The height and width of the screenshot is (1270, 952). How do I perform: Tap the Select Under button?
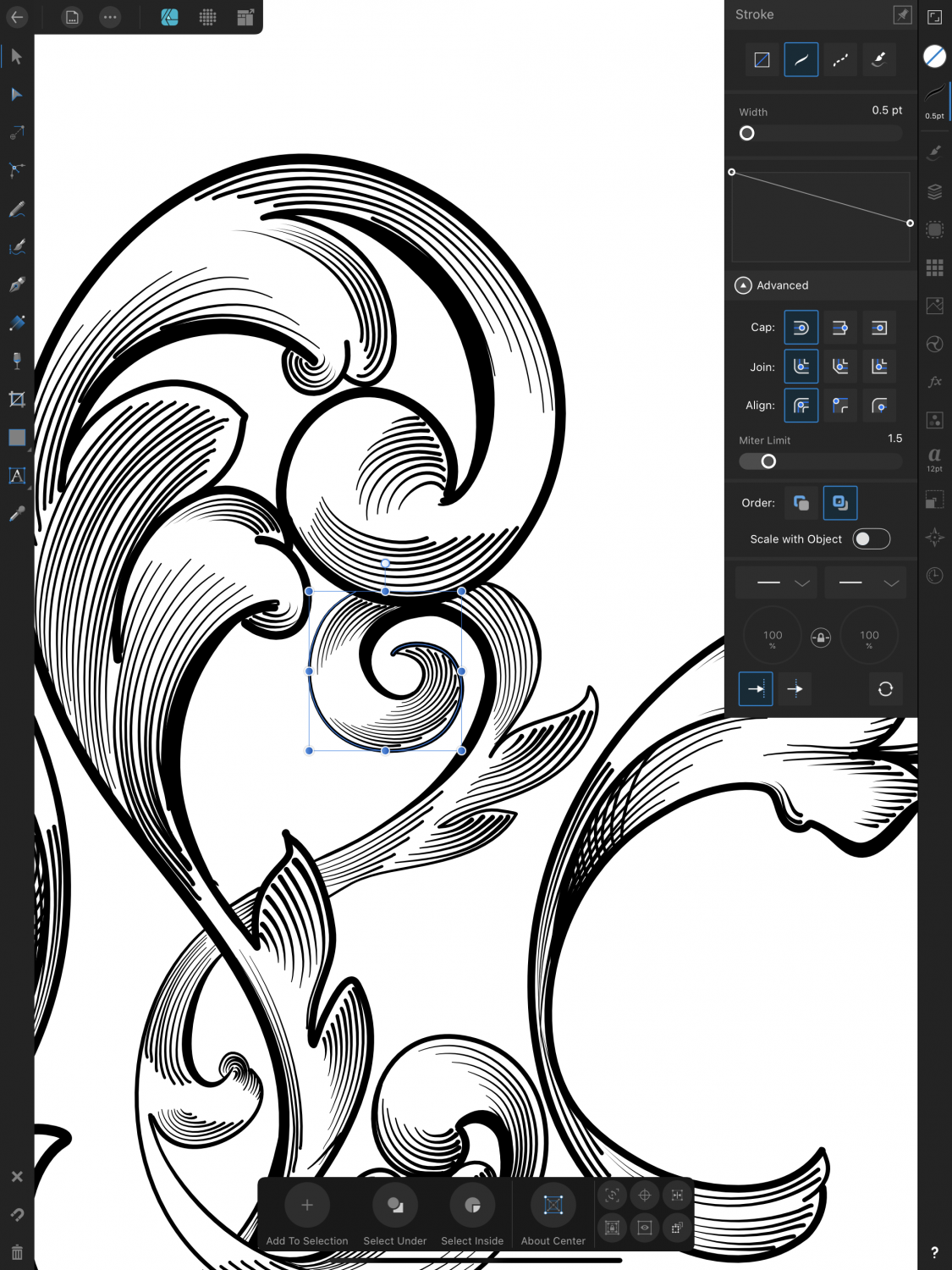point(394,1206)
